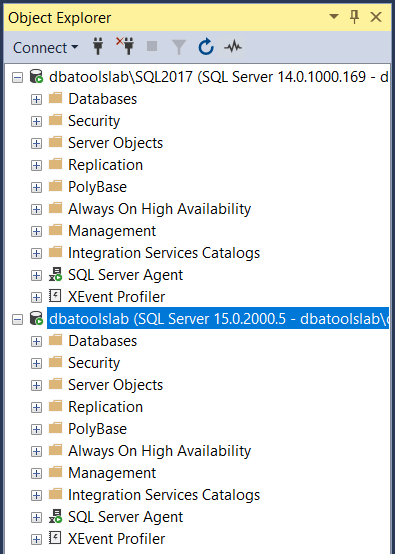395x554 pixels.
Task: Click Always On folder icon under 15.0.2000.5 server
Action: (55, 450)
